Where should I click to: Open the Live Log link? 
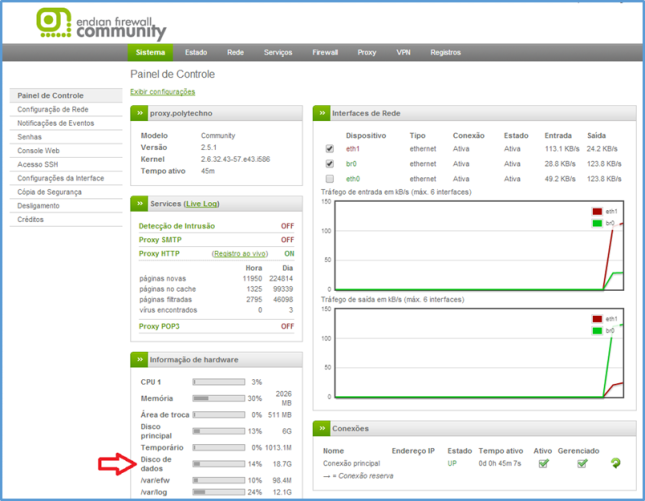tap(202, 204)
